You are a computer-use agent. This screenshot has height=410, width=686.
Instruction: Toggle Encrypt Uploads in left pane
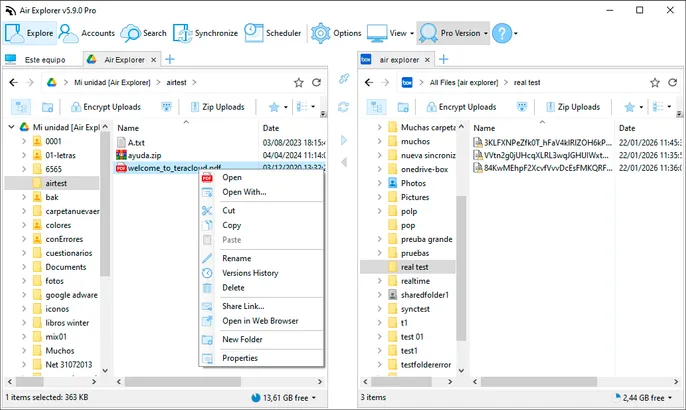point(106,107)
